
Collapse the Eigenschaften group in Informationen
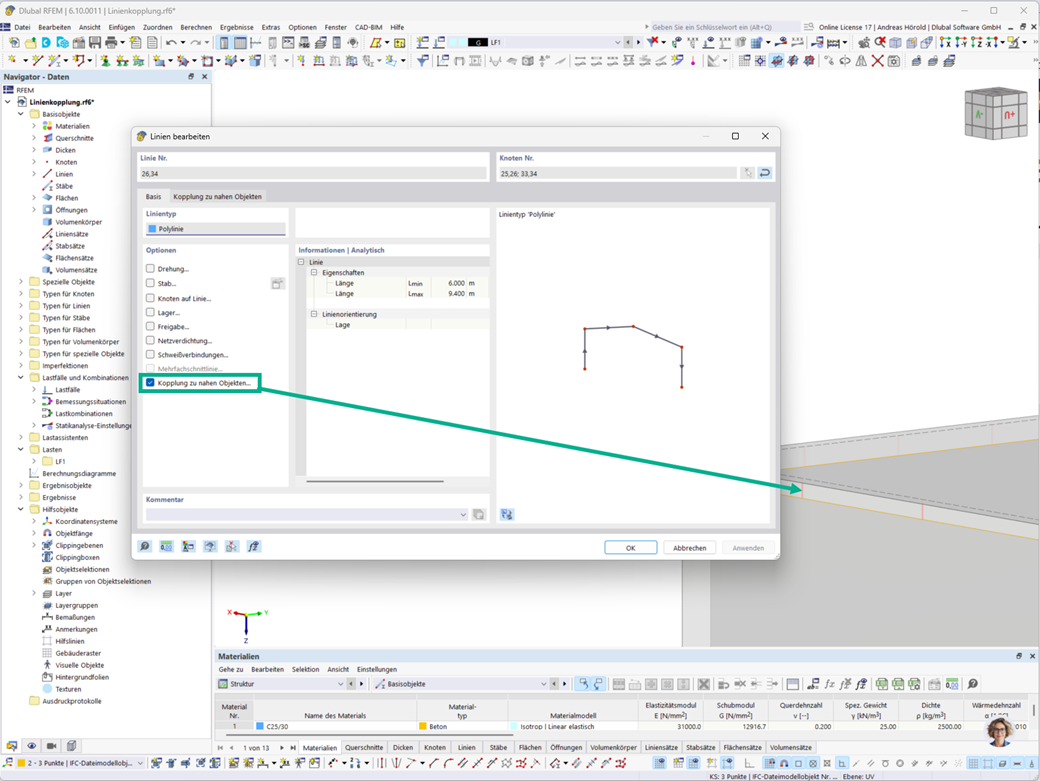(314, 272)
